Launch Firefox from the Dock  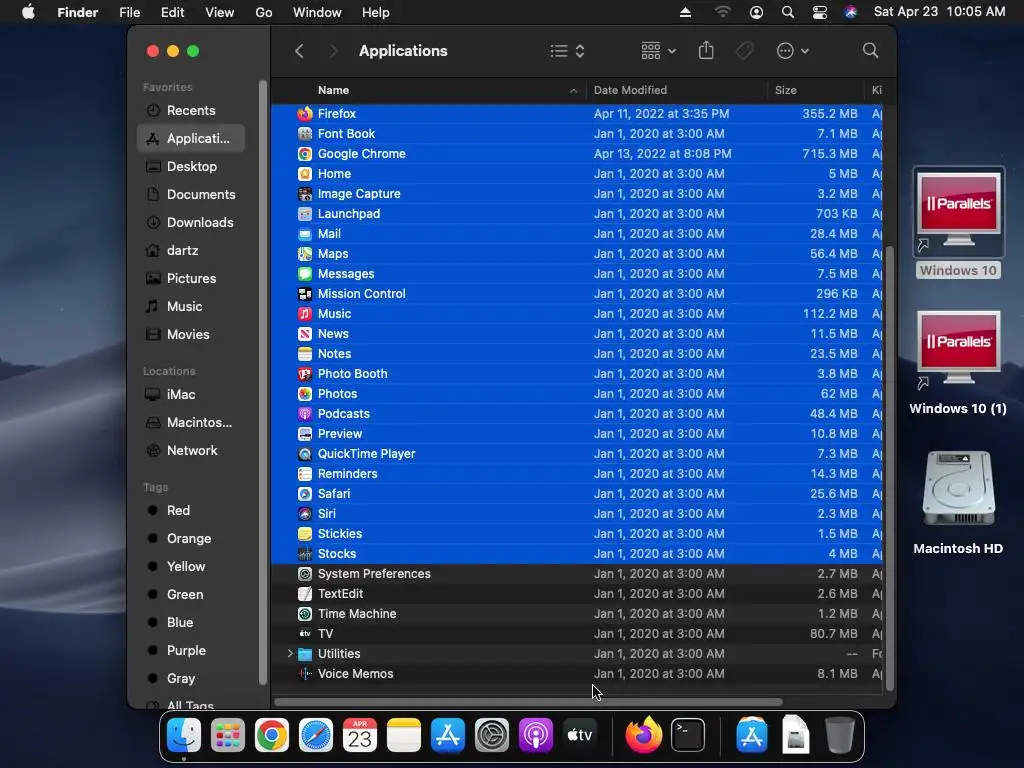pyautogui.click(x=643, y=735)
